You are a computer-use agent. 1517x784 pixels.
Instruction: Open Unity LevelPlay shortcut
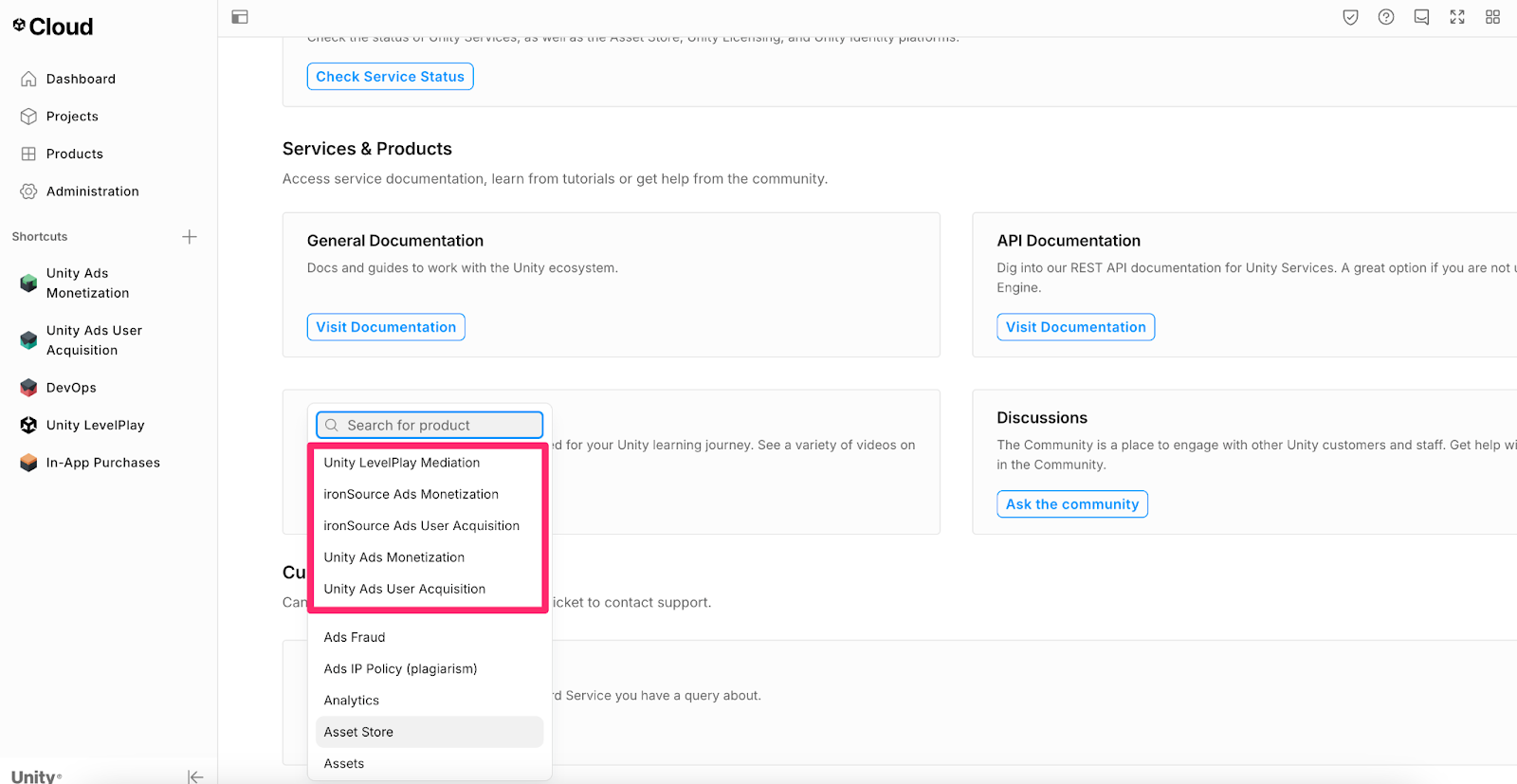(x=95, y=426)
